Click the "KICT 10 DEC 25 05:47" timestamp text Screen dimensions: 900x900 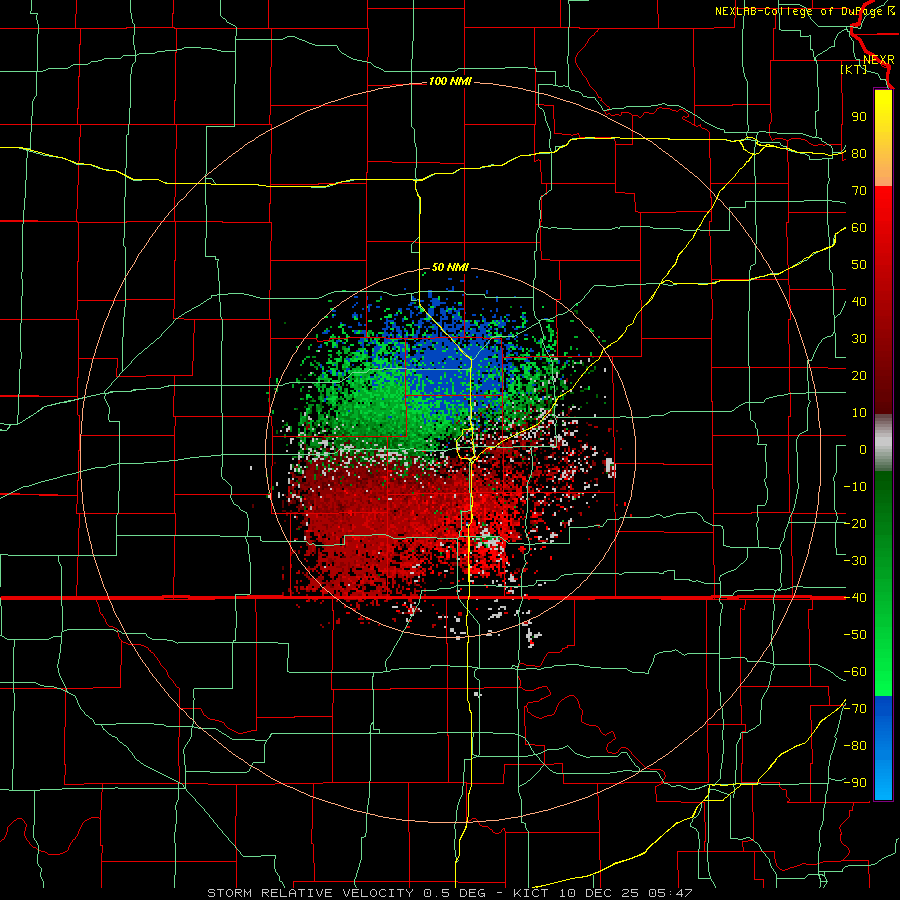coord(603,893)
